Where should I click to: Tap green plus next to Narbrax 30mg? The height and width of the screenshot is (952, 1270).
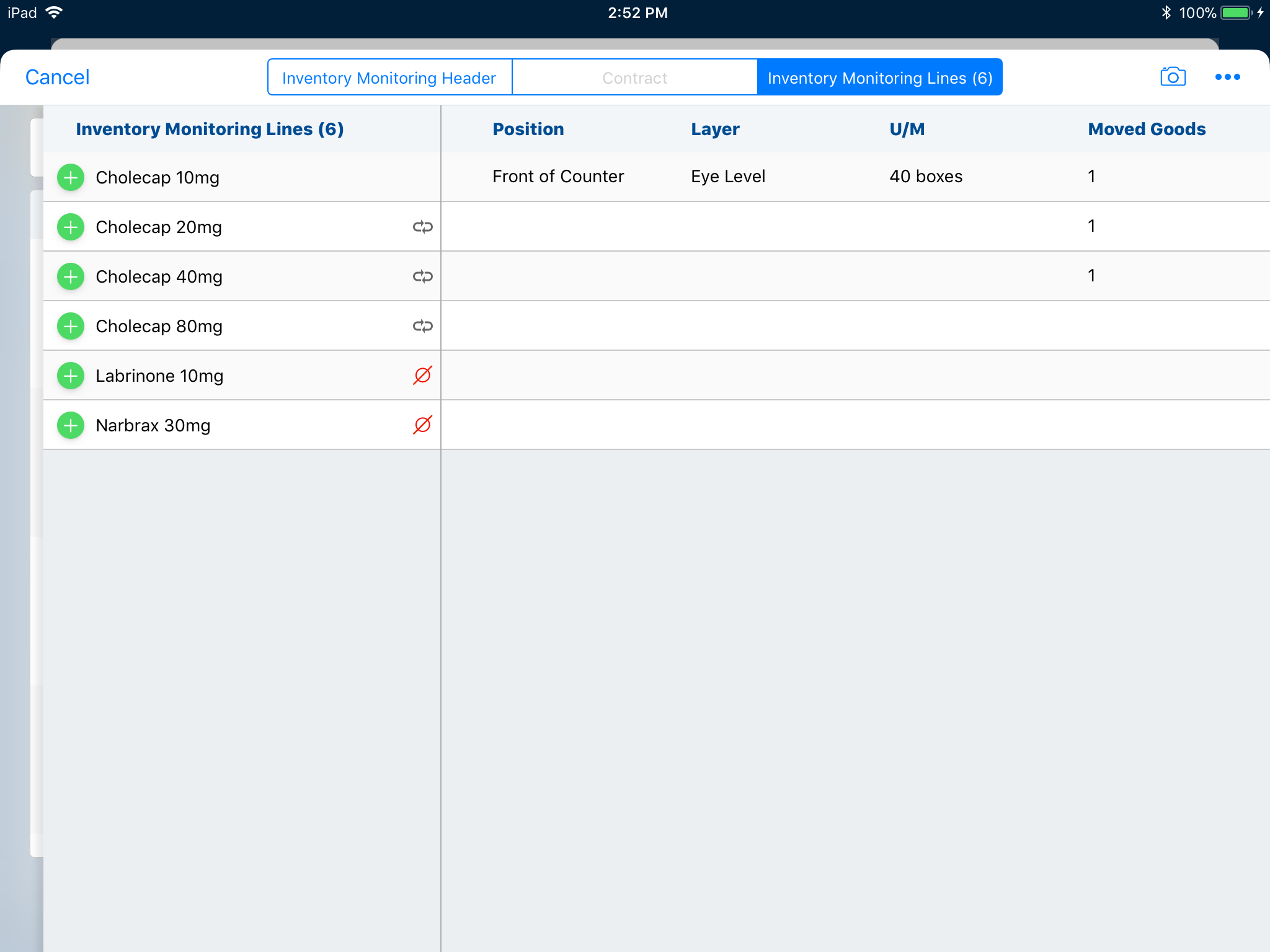[71, 425]
